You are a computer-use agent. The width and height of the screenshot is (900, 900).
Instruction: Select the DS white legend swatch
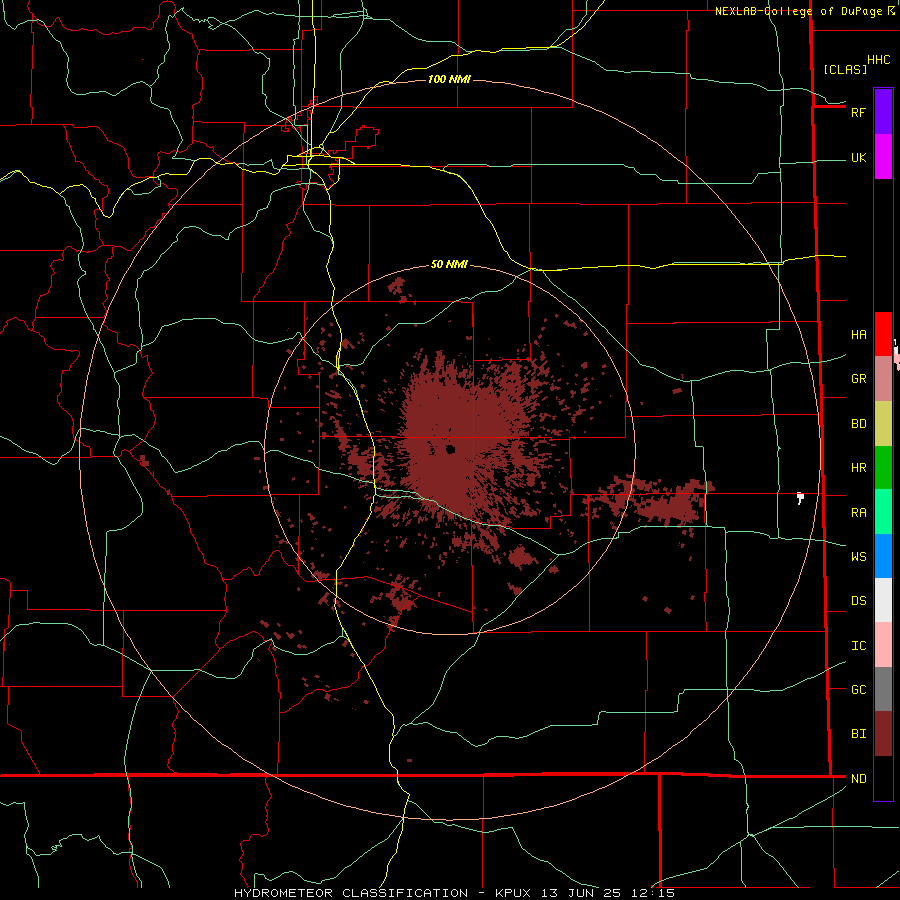click(x=883, y=600)
